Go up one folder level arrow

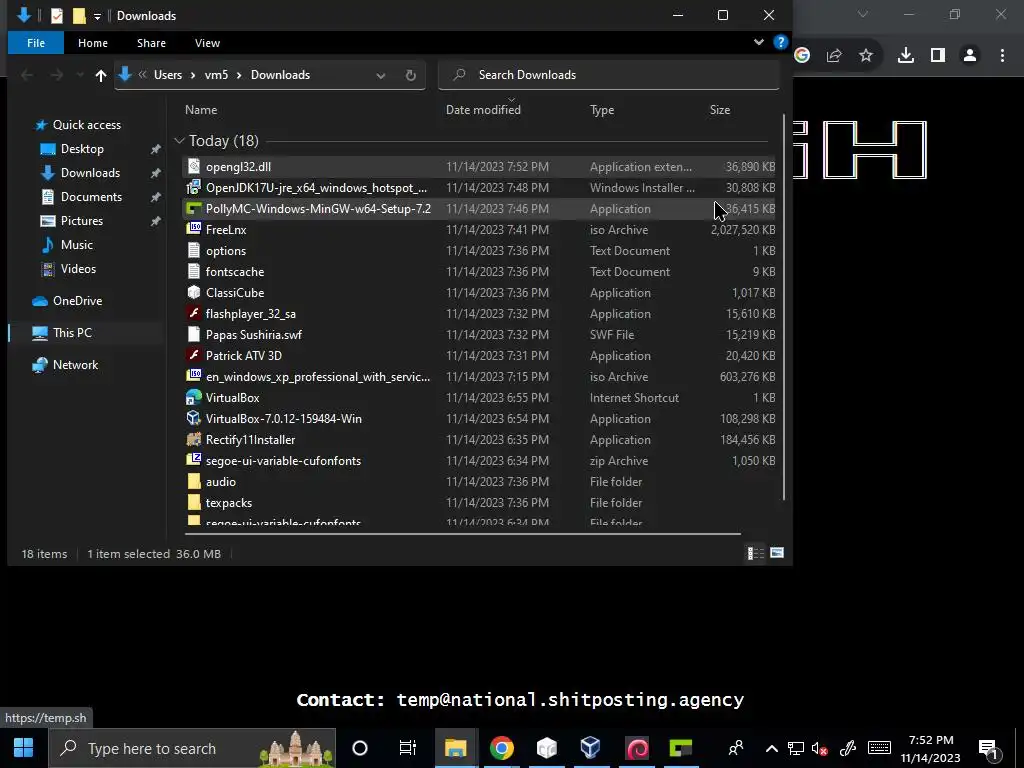[101, 75]
